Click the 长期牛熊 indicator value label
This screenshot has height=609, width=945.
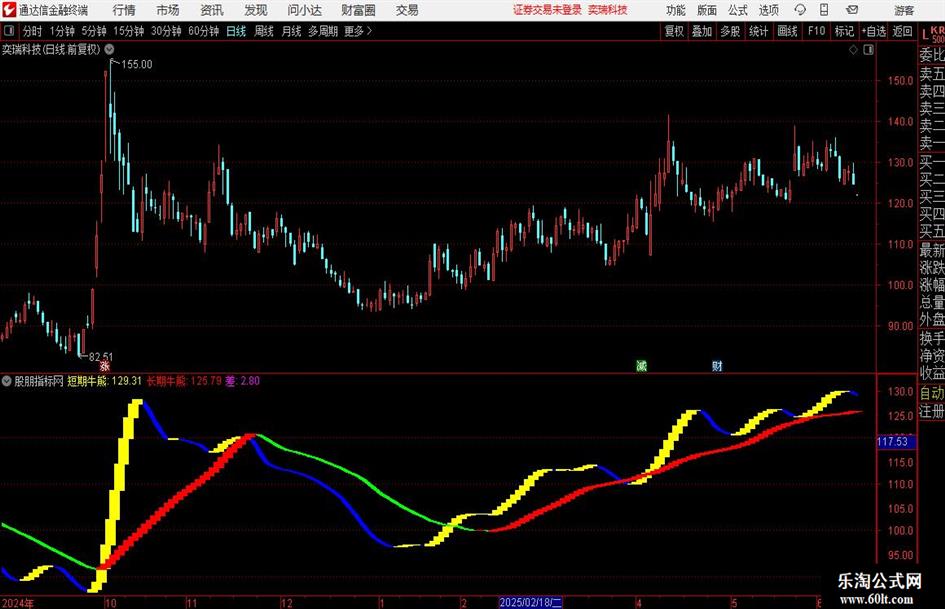tap(183, 380)
